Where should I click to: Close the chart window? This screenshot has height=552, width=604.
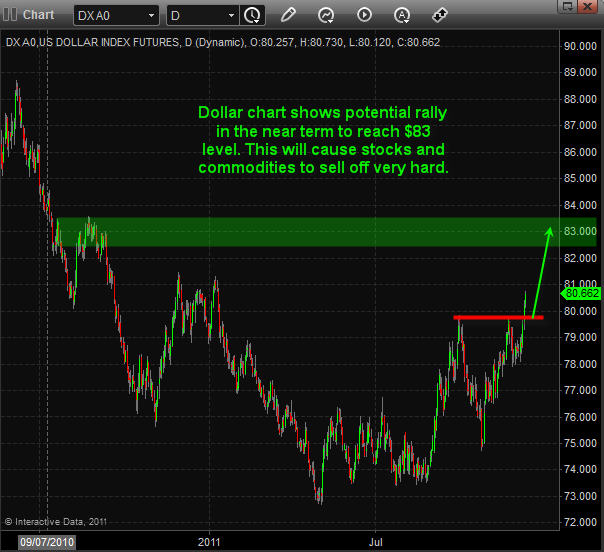(x=587, y=6)
